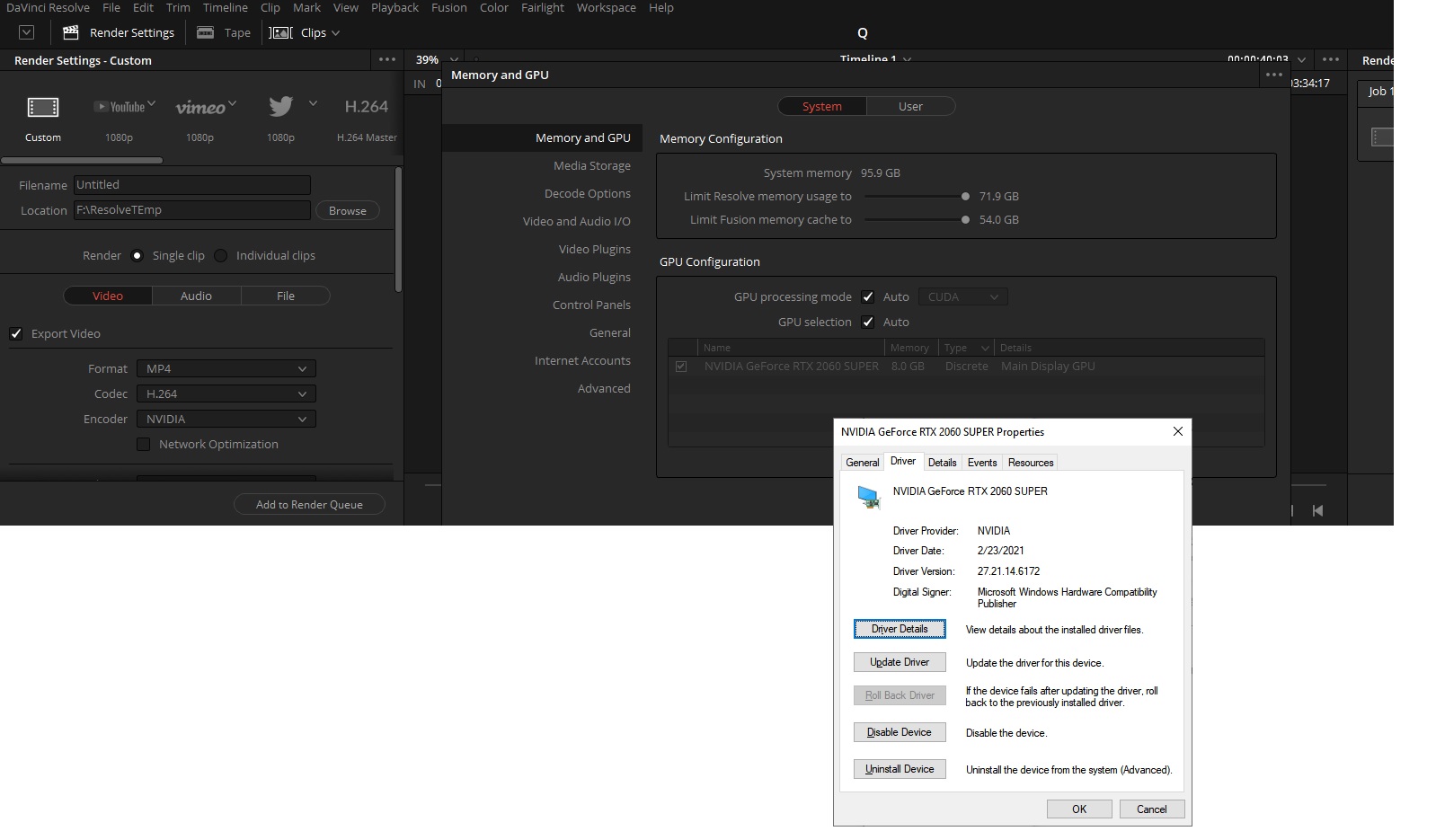
Task: Open the Codec H.264 dropdown
Action: tap(226, 393)
